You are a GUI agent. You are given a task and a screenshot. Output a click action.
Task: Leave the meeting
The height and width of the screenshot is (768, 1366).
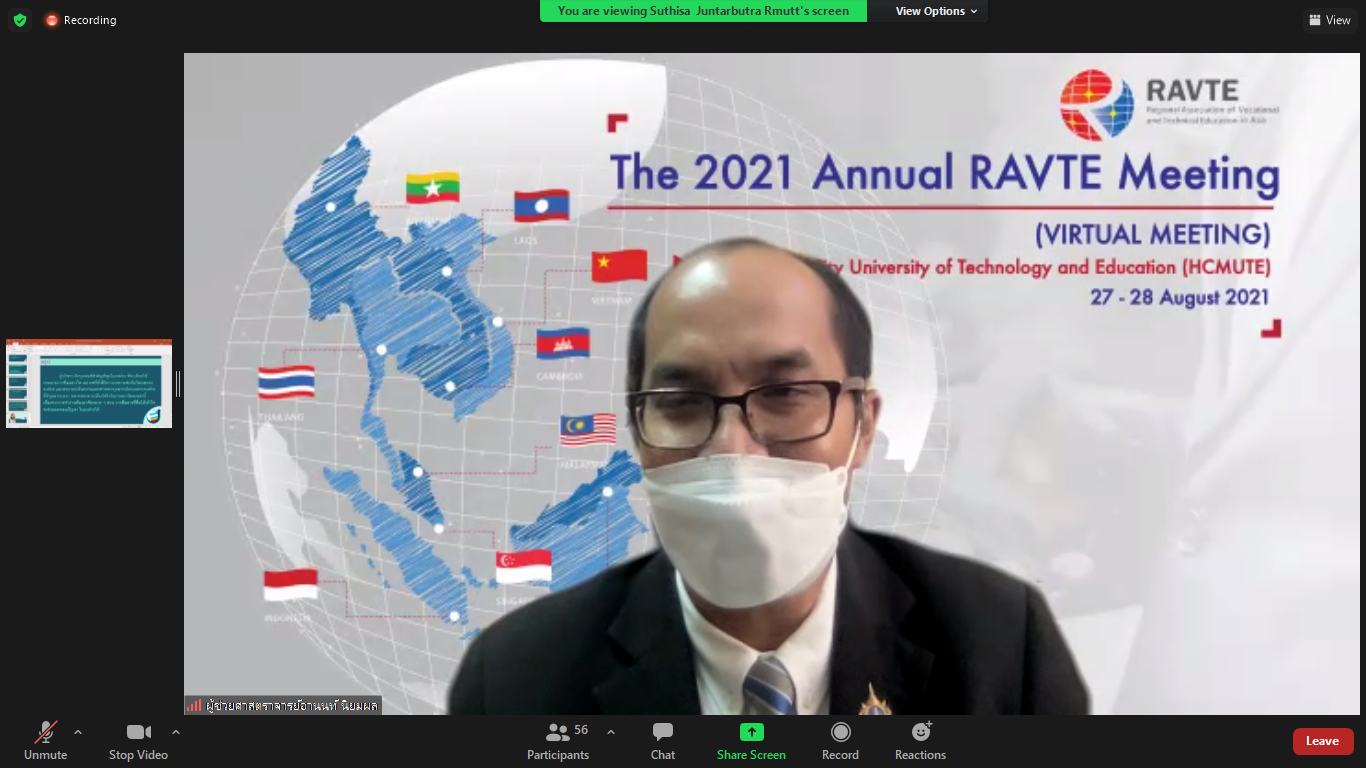(x=1323, y=741)
